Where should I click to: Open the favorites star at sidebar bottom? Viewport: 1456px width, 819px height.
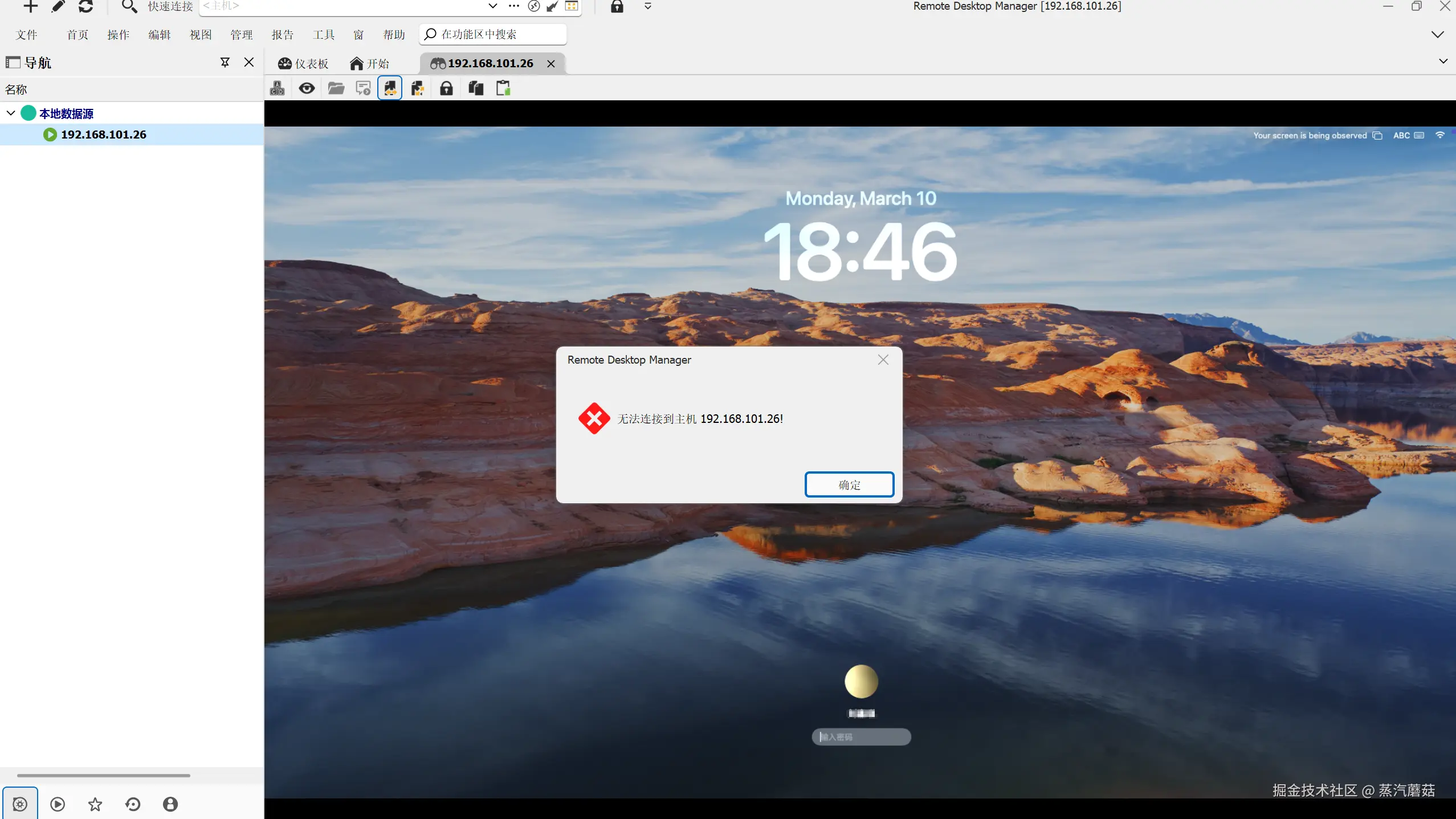click(x=95, y=804)
